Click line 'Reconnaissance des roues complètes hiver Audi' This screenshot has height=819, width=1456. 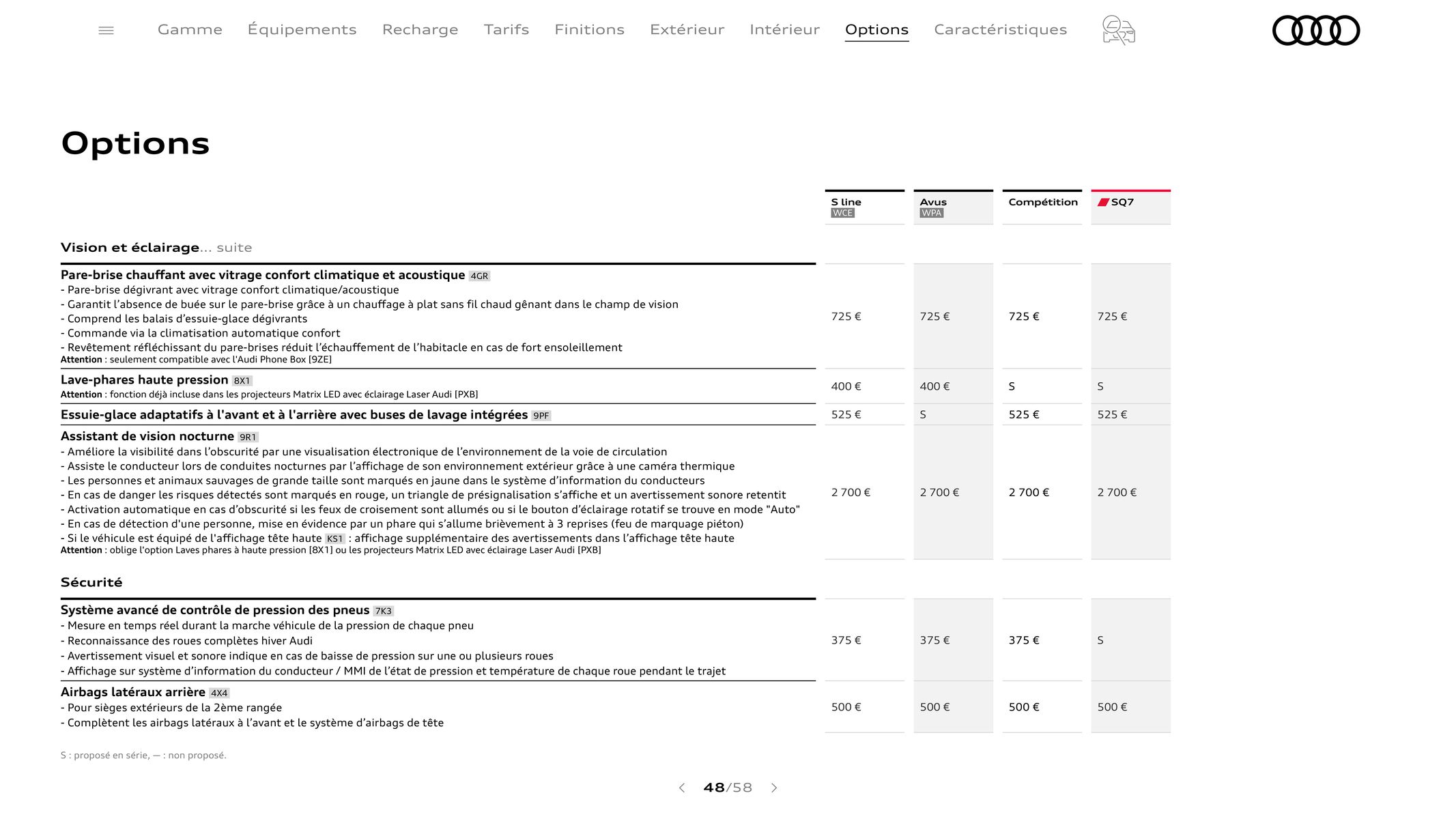pos(186,641)
